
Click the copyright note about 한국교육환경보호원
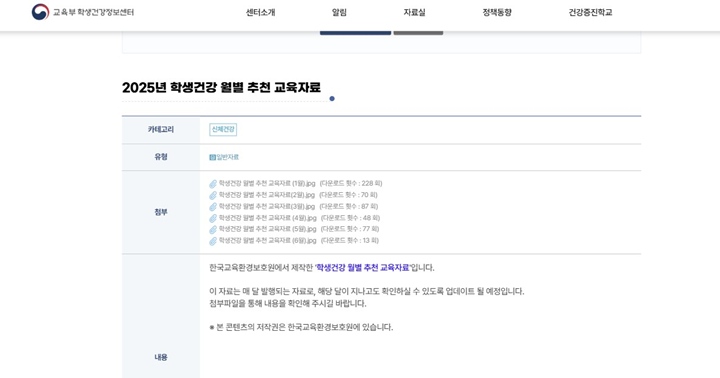click(x=301, y=327)
